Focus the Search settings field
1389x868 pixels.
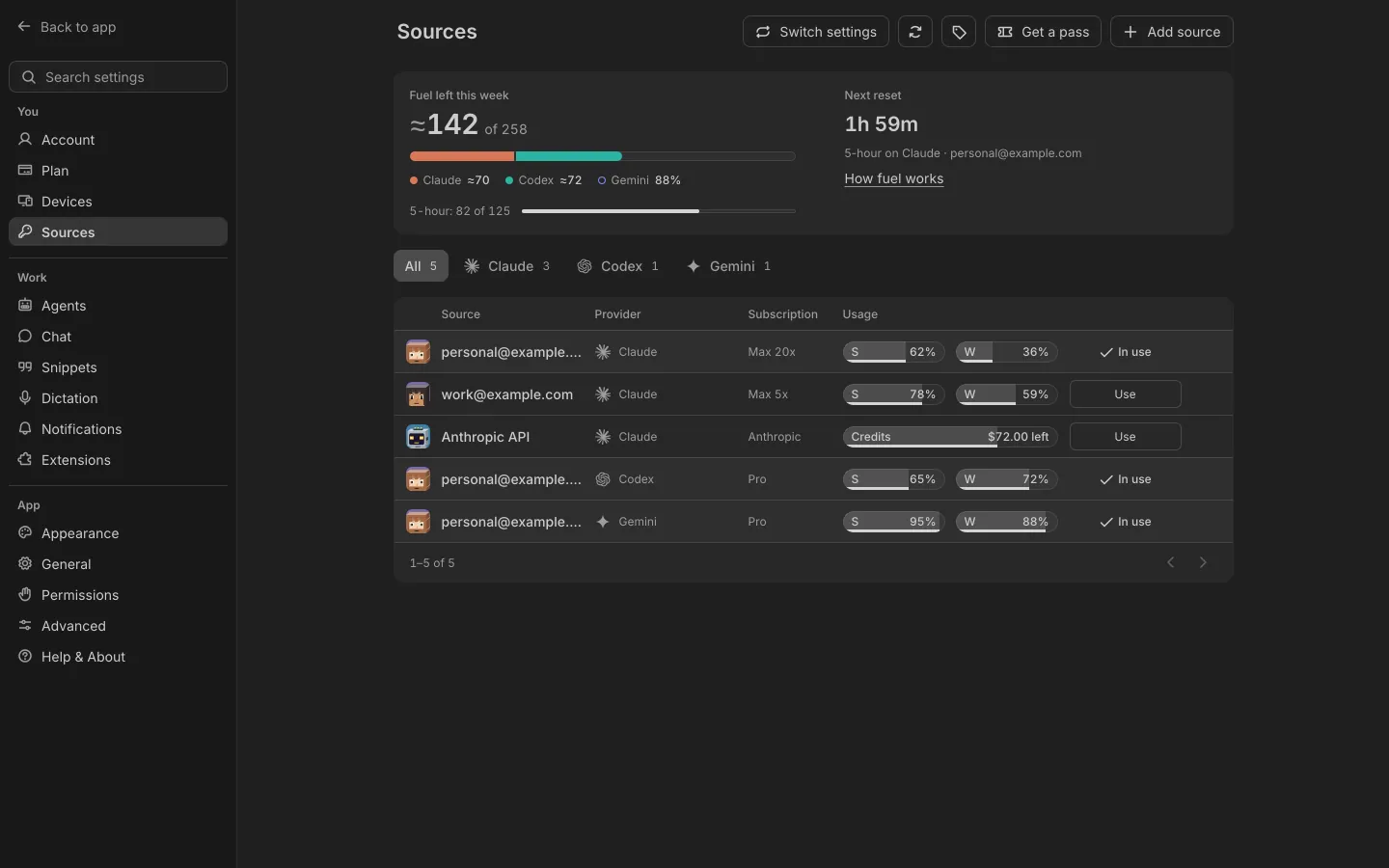click(118, 77)
